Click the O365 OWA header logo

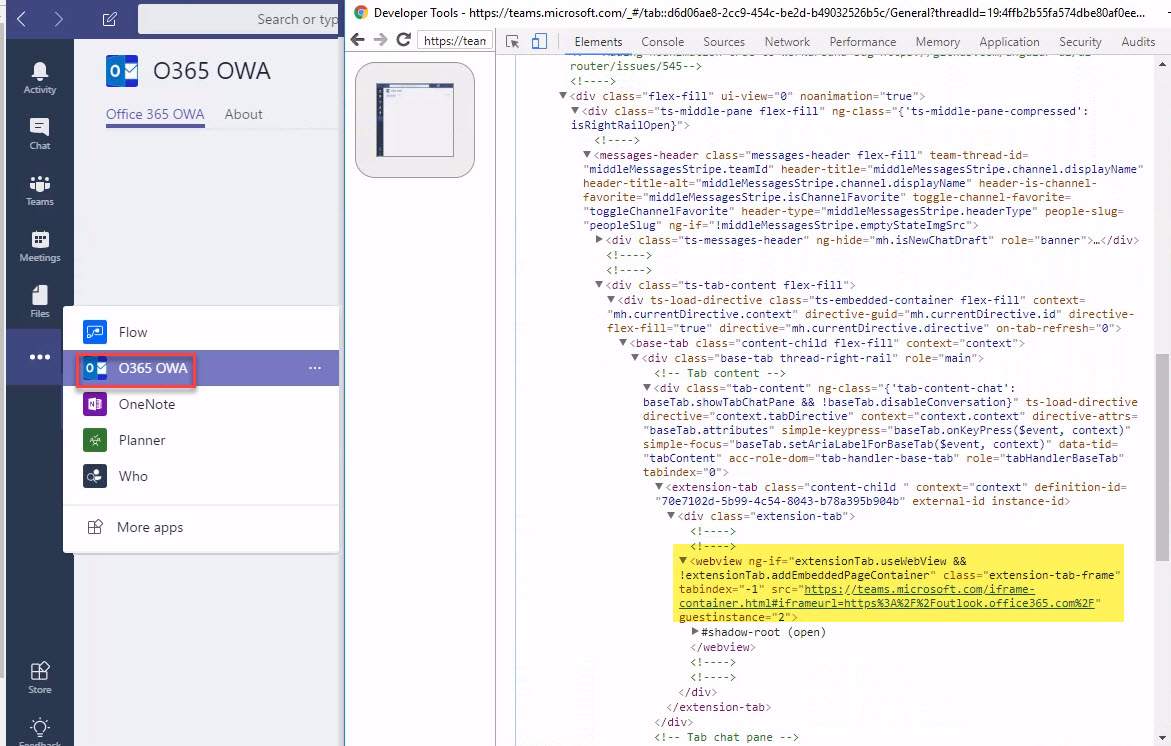click(x=122, y=71)
